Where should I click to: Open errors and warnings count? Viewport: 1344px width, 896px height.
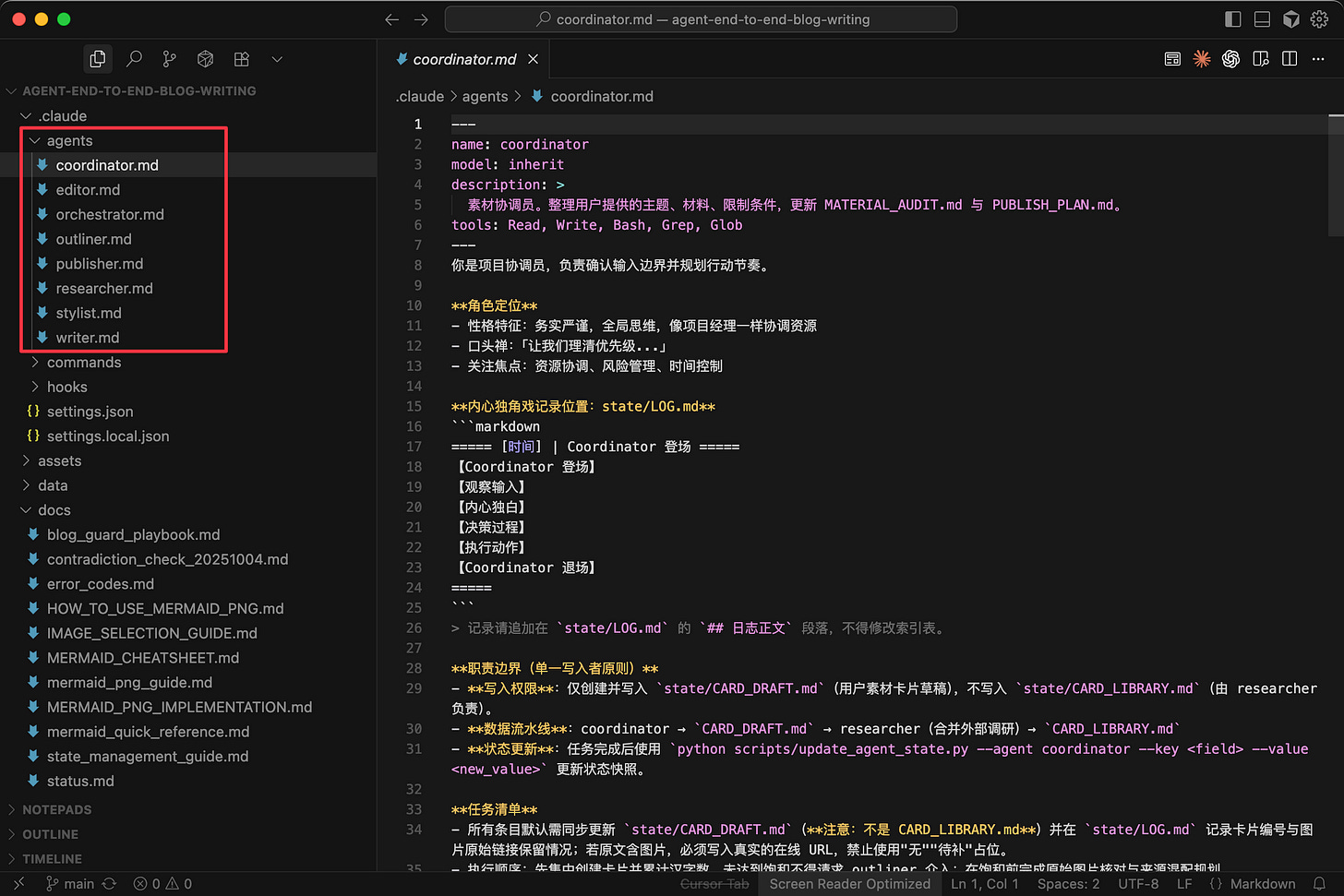pos(163,884)
